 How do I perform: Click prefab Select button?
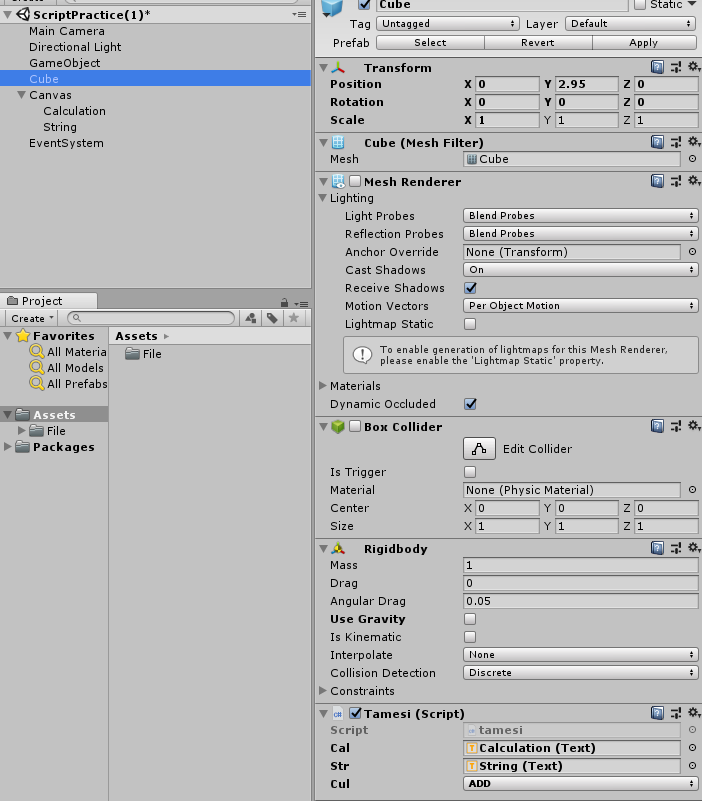pyautogui.click(x=430, y=42)
